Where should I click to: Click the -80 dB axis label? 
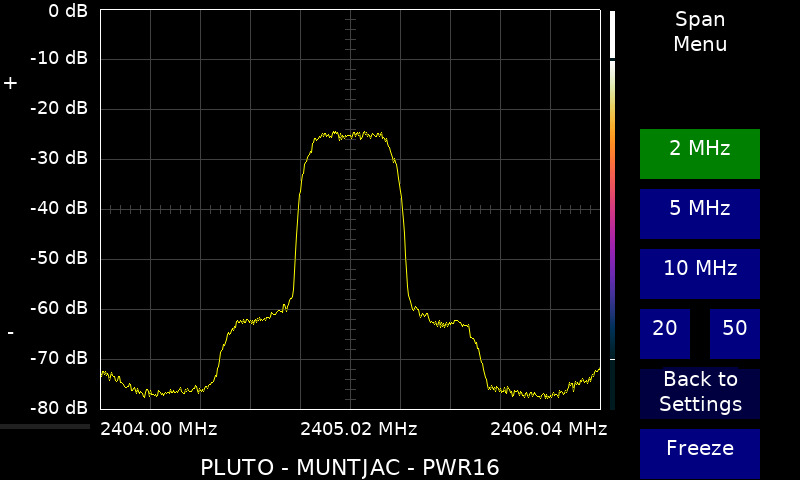click(59, 408)
